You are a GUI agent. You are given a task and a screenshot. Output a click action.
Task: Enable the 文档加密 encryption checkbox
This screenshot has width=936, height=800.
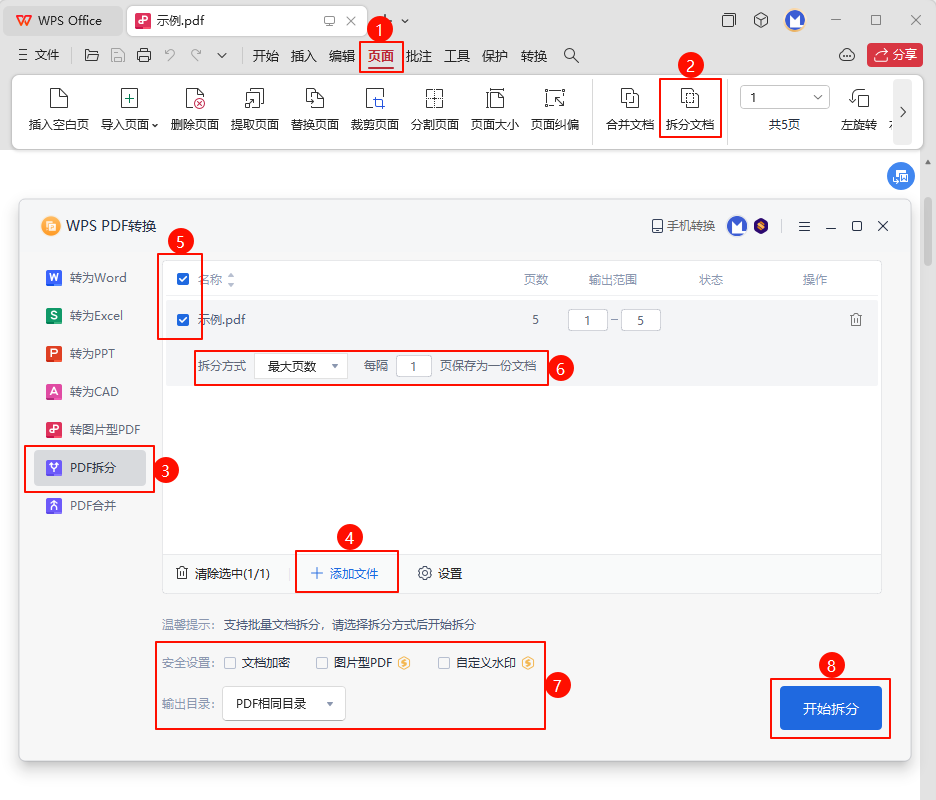(x=231, y=662)
